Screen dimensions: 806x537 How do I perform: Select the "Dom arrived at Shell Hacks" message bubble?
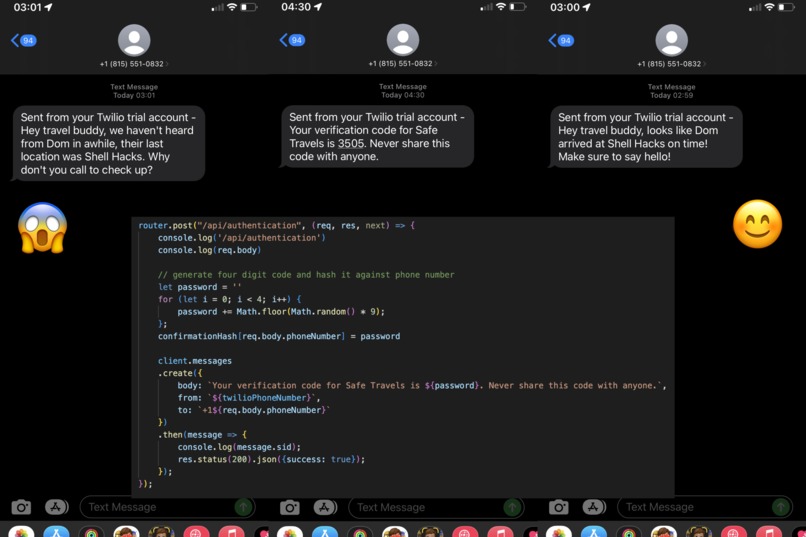point(646,137)
